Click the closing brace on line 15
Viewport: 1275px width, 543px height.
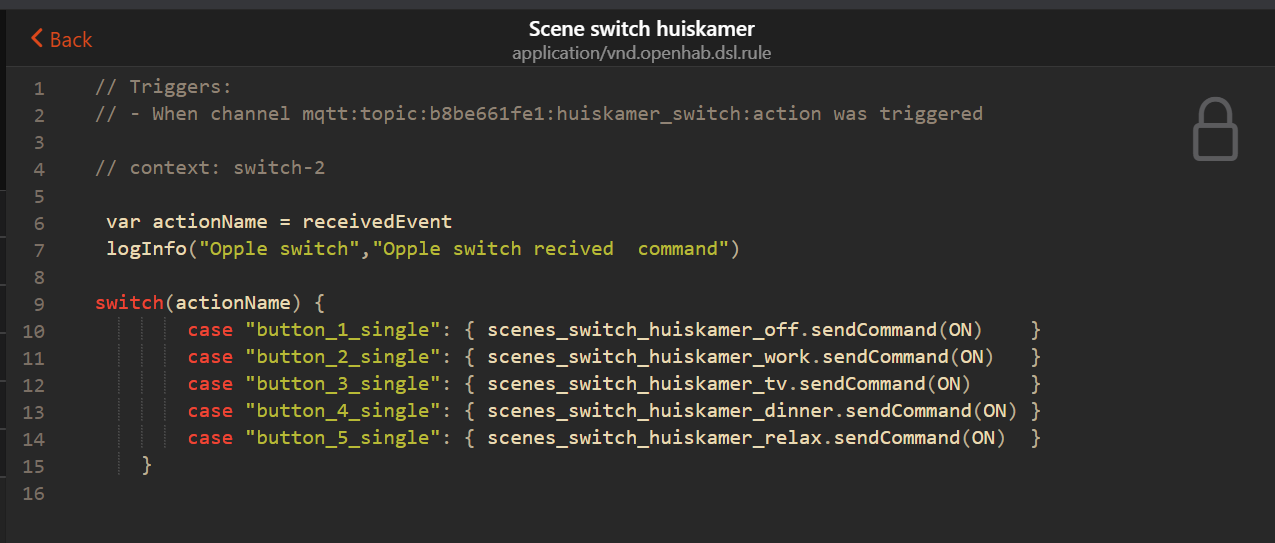tap(147, 465)
